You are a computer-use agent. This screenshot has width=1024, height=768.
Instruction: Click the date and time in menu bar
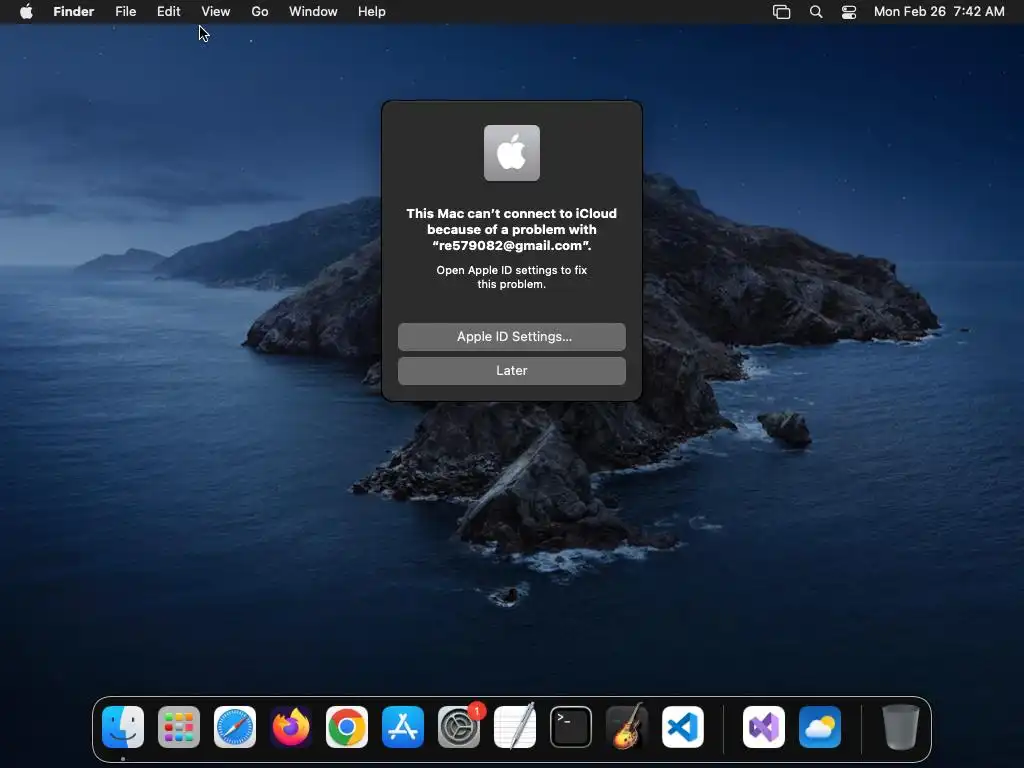pos(939,12)
